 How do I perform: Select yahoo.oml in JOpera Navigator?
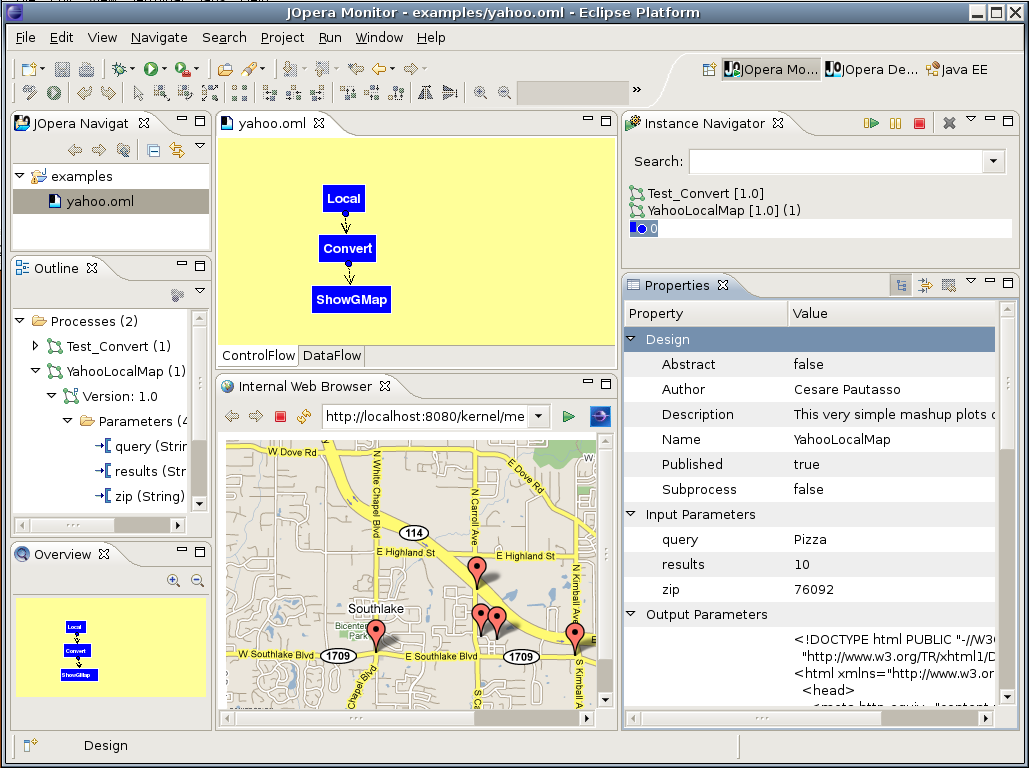coord(111,202)
